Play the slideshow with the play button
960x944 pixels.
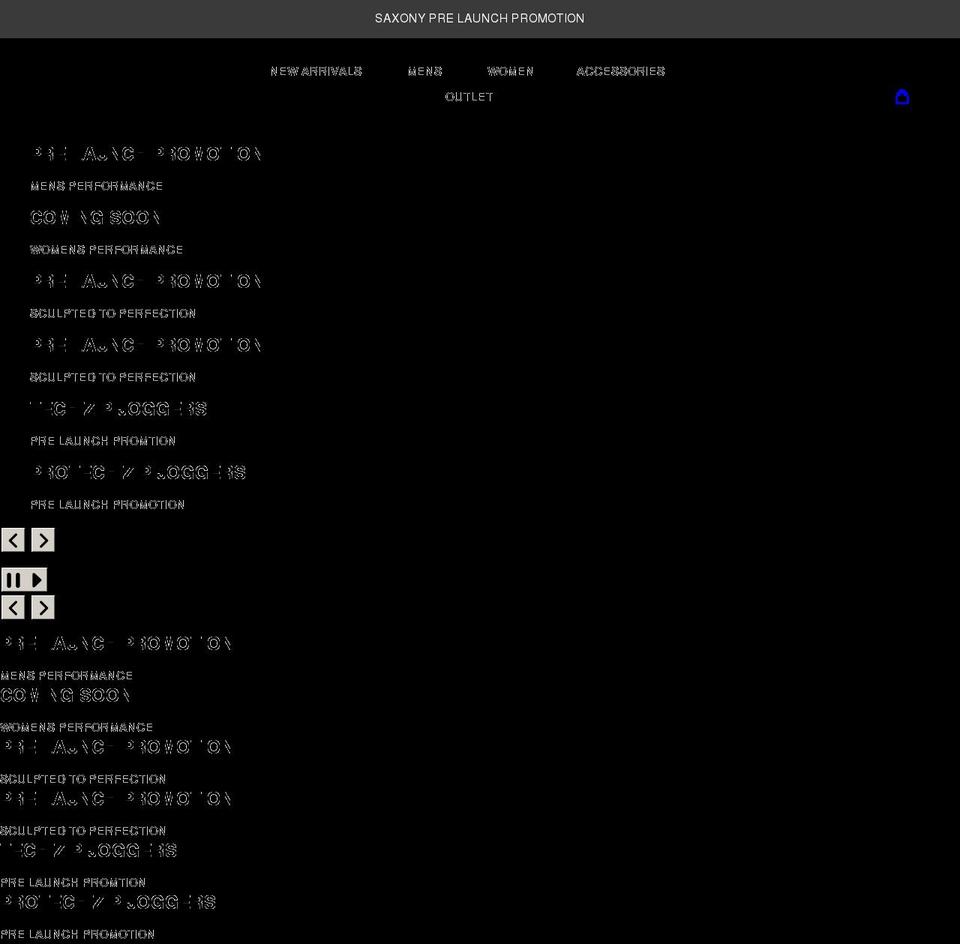coord(37,580)
